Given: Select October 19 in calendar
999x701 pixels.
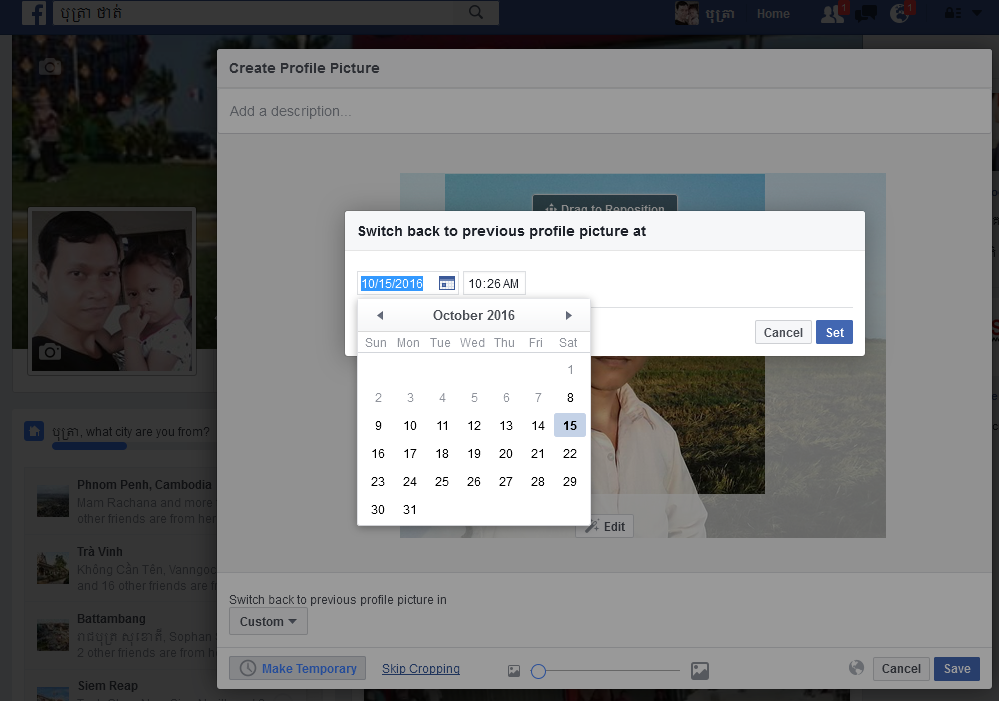Looking at the screenshot, I should [x=474, y=454].
